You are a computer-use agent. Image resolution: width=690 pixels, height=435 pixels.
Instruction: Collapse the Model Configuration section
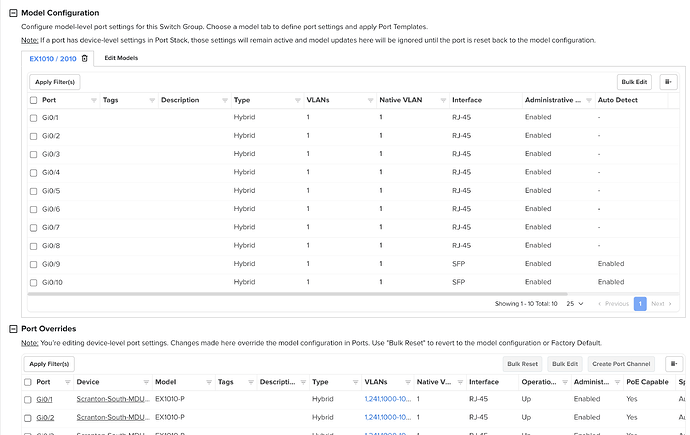[13, 13]
